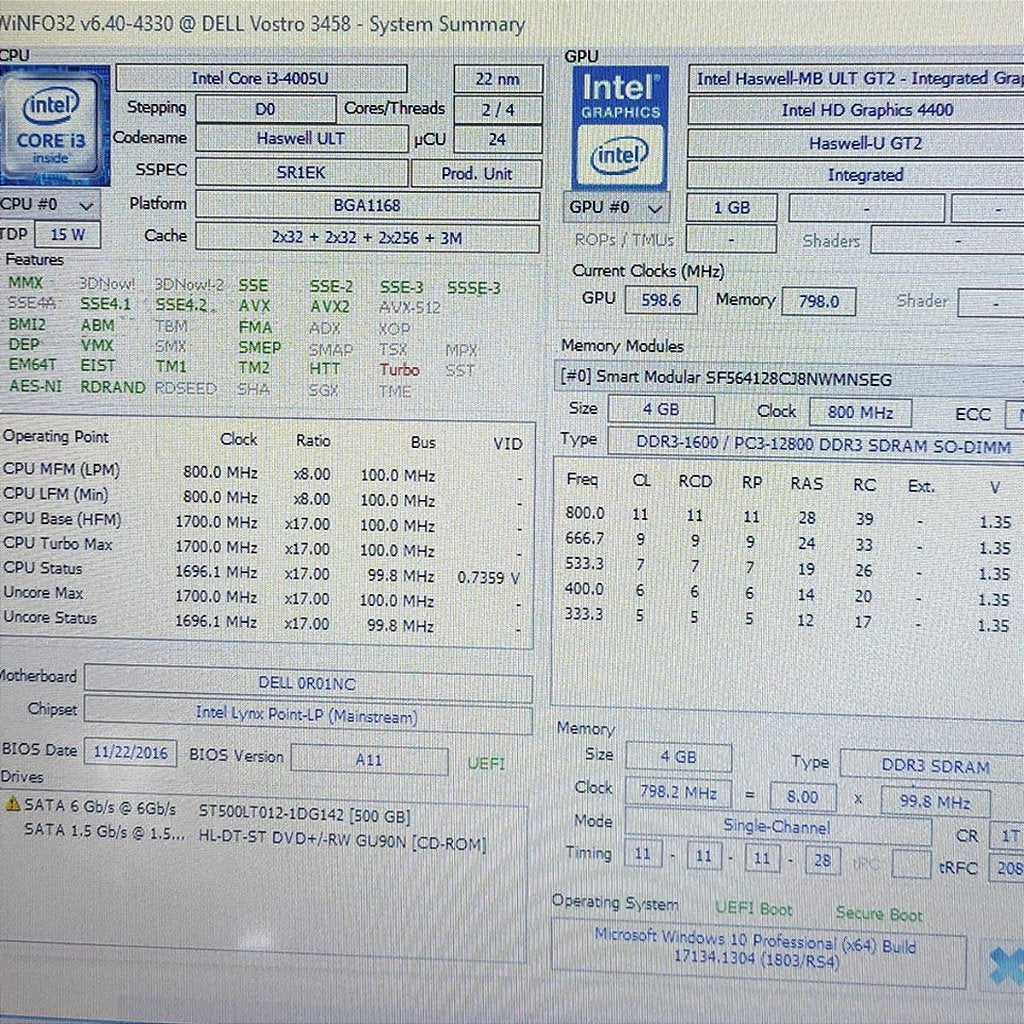Click the CPU Base (HFM) row

click(263, 522)
